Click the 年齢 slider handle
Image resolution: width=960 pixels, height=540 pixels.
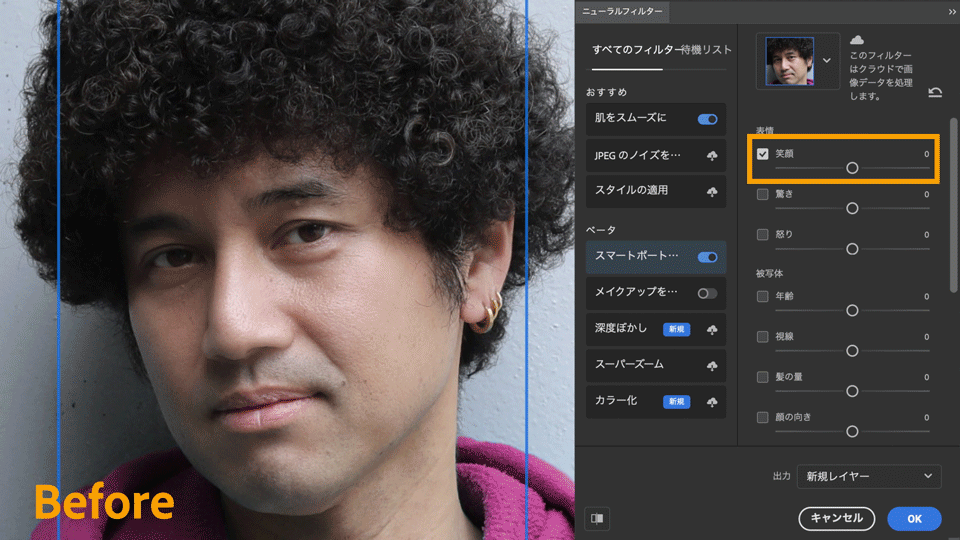(x=852, y=310)
